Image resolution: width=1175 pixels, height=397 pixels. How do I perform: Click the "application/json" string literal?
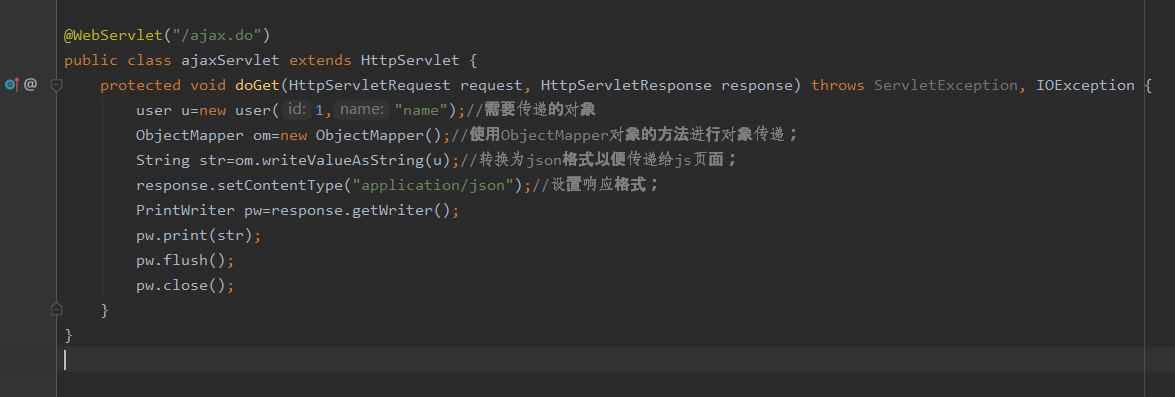(433, 185)
